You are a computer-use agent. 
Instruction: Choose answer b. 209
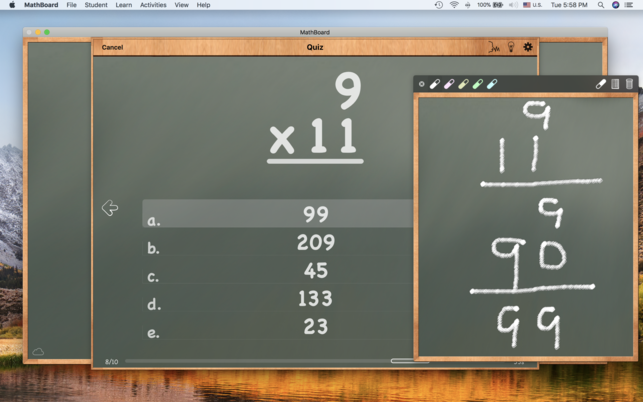pos(278,242)
